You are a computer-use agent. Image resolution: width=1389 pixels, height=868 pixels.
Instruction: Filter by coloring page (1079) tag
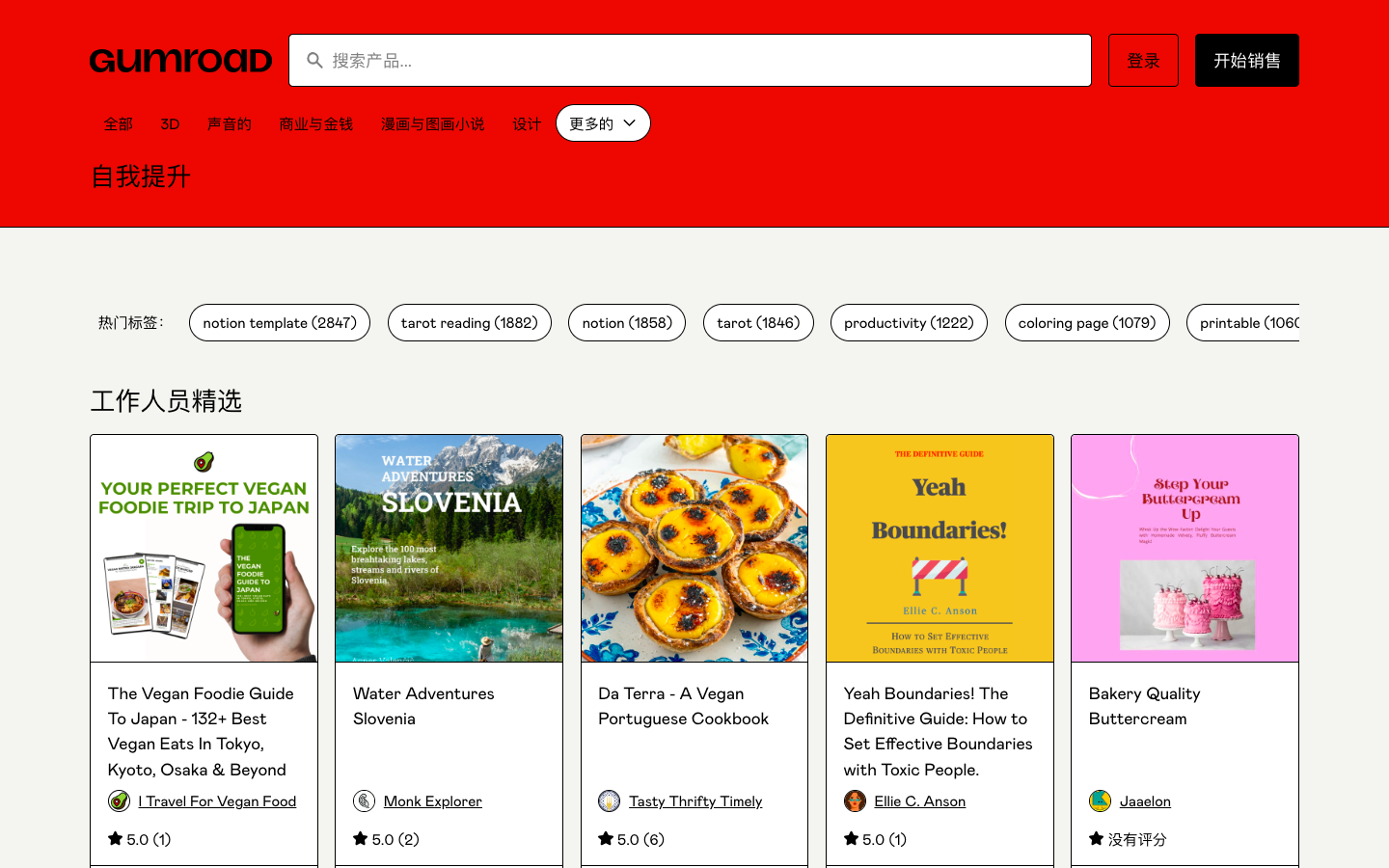[1087, 322]
